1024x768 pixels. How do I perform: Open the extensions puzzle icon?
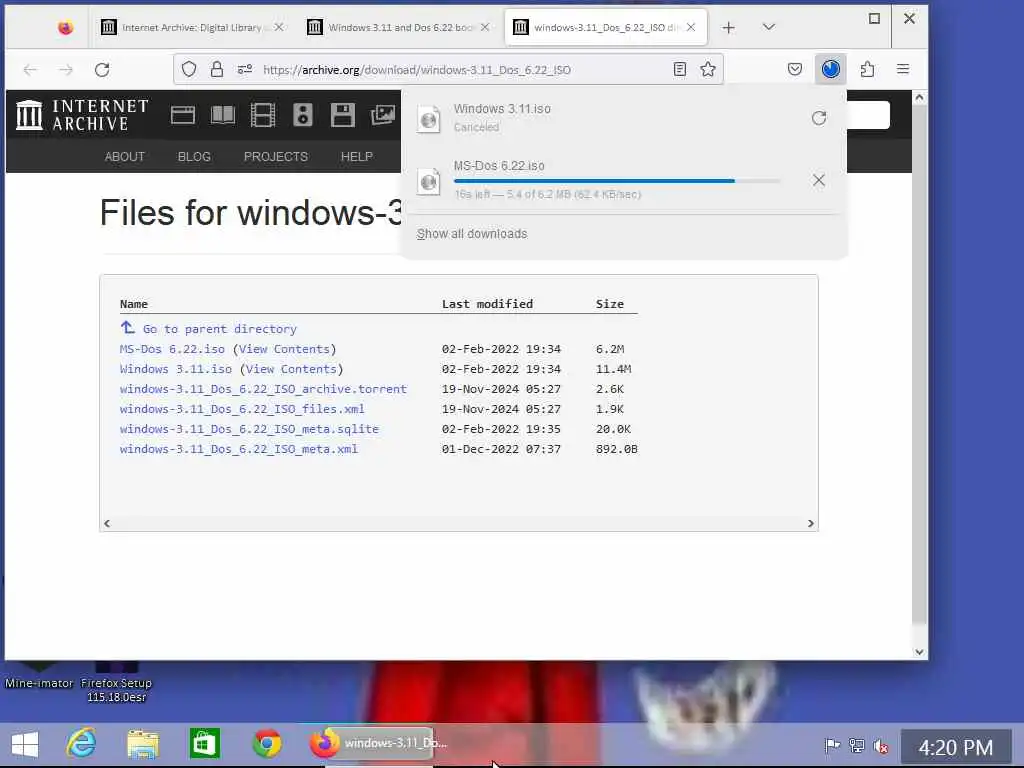[x=867, y=69]
